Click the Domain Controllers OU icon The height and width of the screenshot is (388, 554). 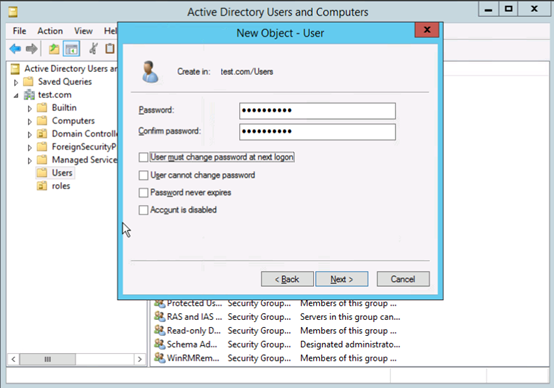pyautogui.click(x=42, y=134)
